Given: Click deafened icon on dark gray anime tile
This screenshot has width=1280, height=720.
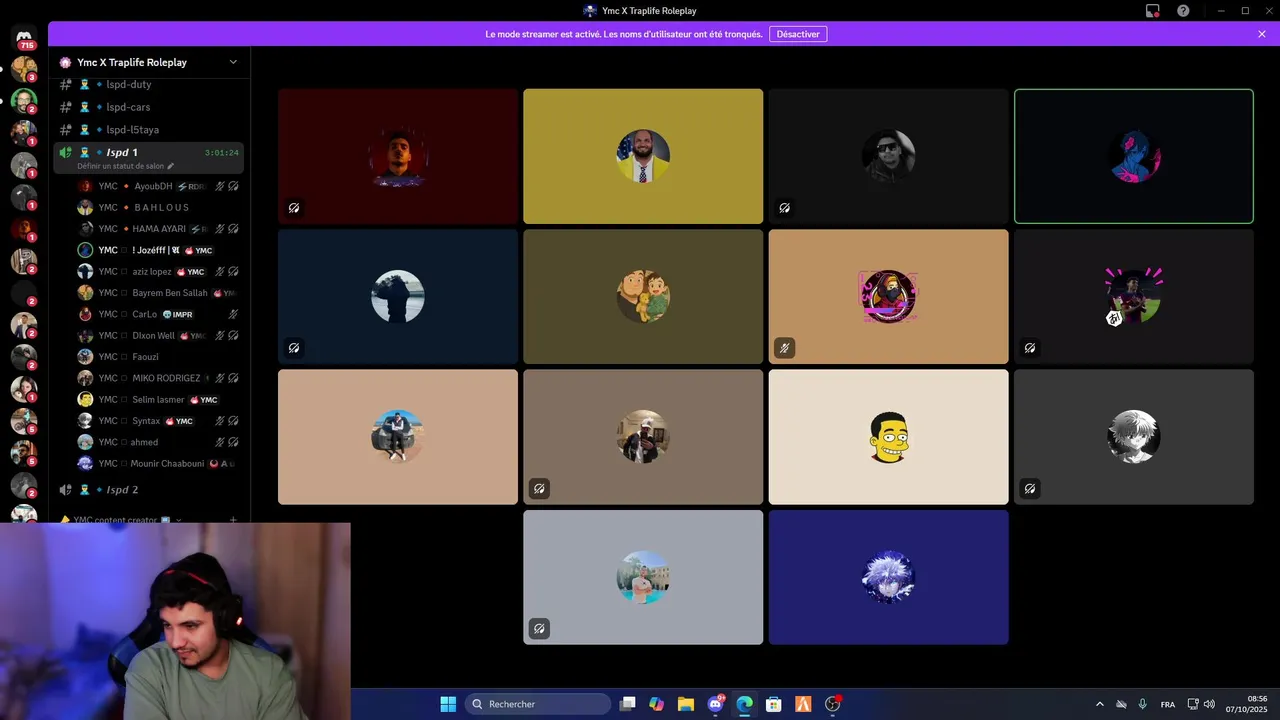Looking at the screenshot, I should point(1030,489).
